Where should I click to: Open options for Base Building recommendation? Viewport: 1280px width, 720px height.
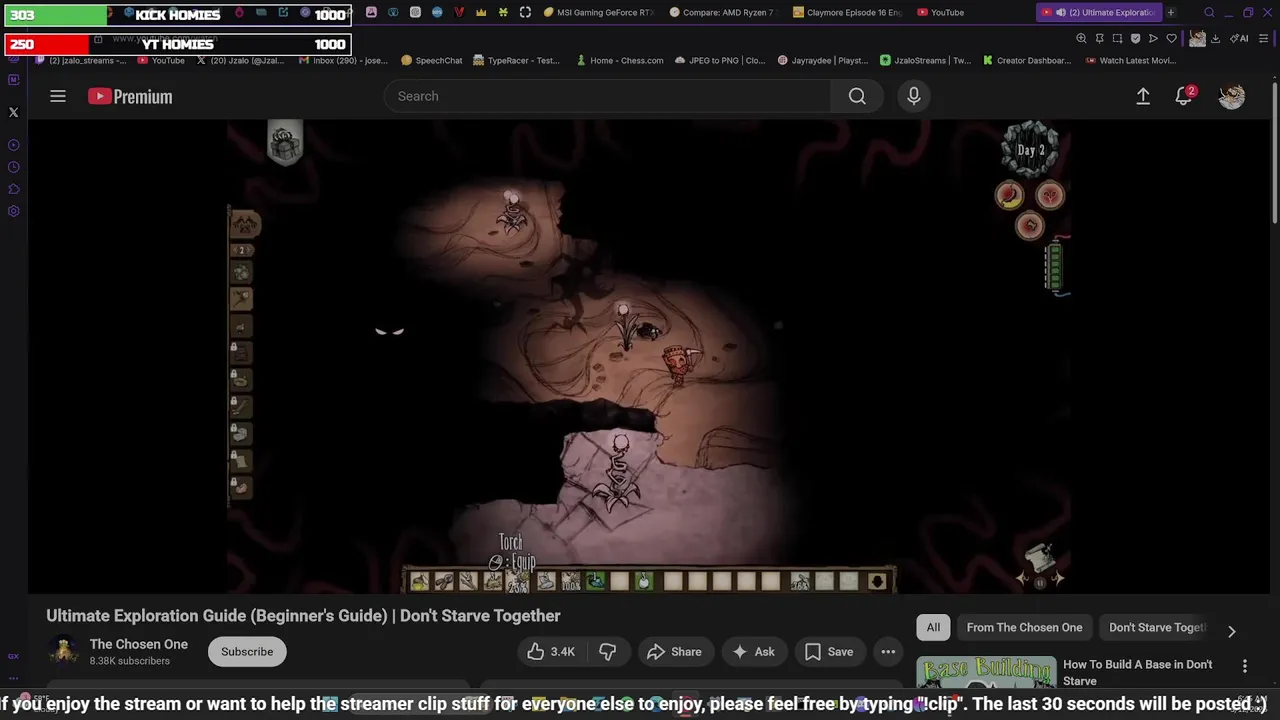click(x=1245, y=666)
